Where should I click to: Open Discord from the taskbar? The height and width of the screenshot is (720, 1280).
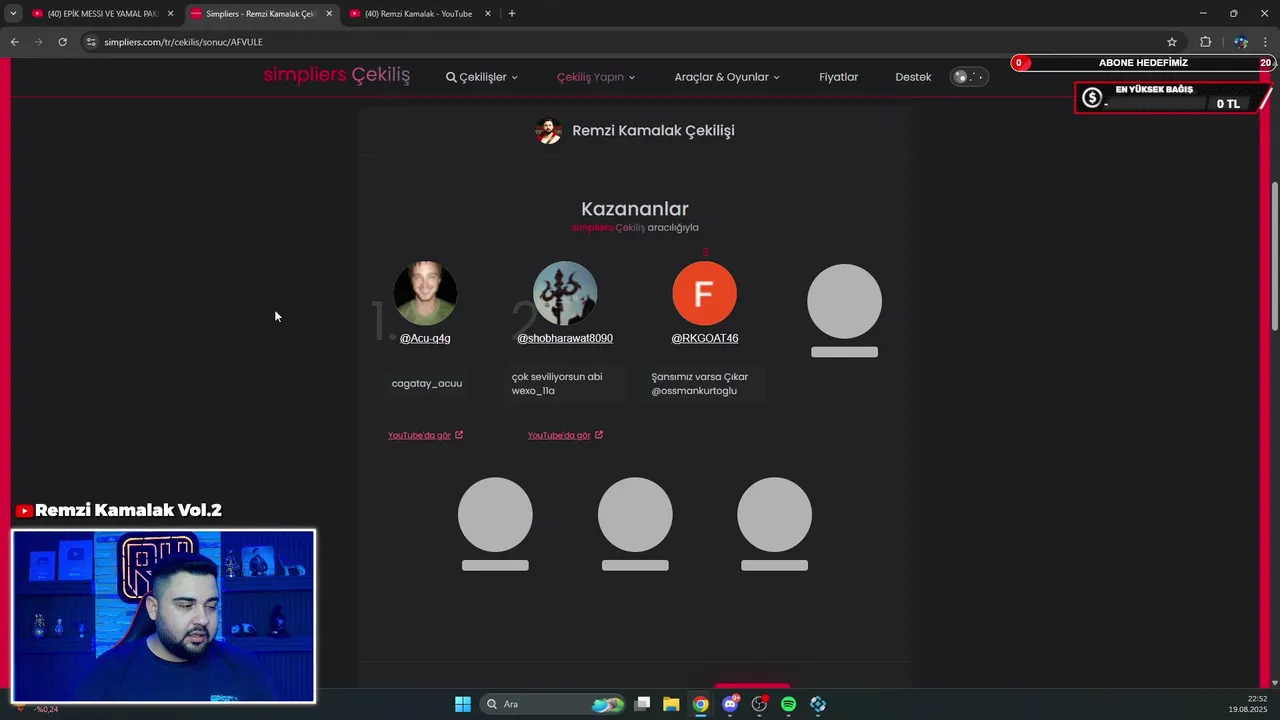tap(730, 704)
